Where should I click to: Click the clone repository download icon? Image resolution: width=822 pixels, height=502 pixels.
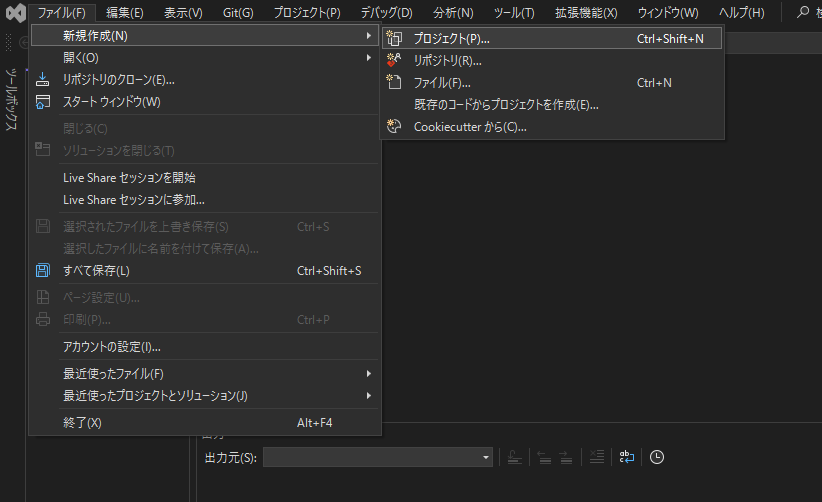[43, 80]
